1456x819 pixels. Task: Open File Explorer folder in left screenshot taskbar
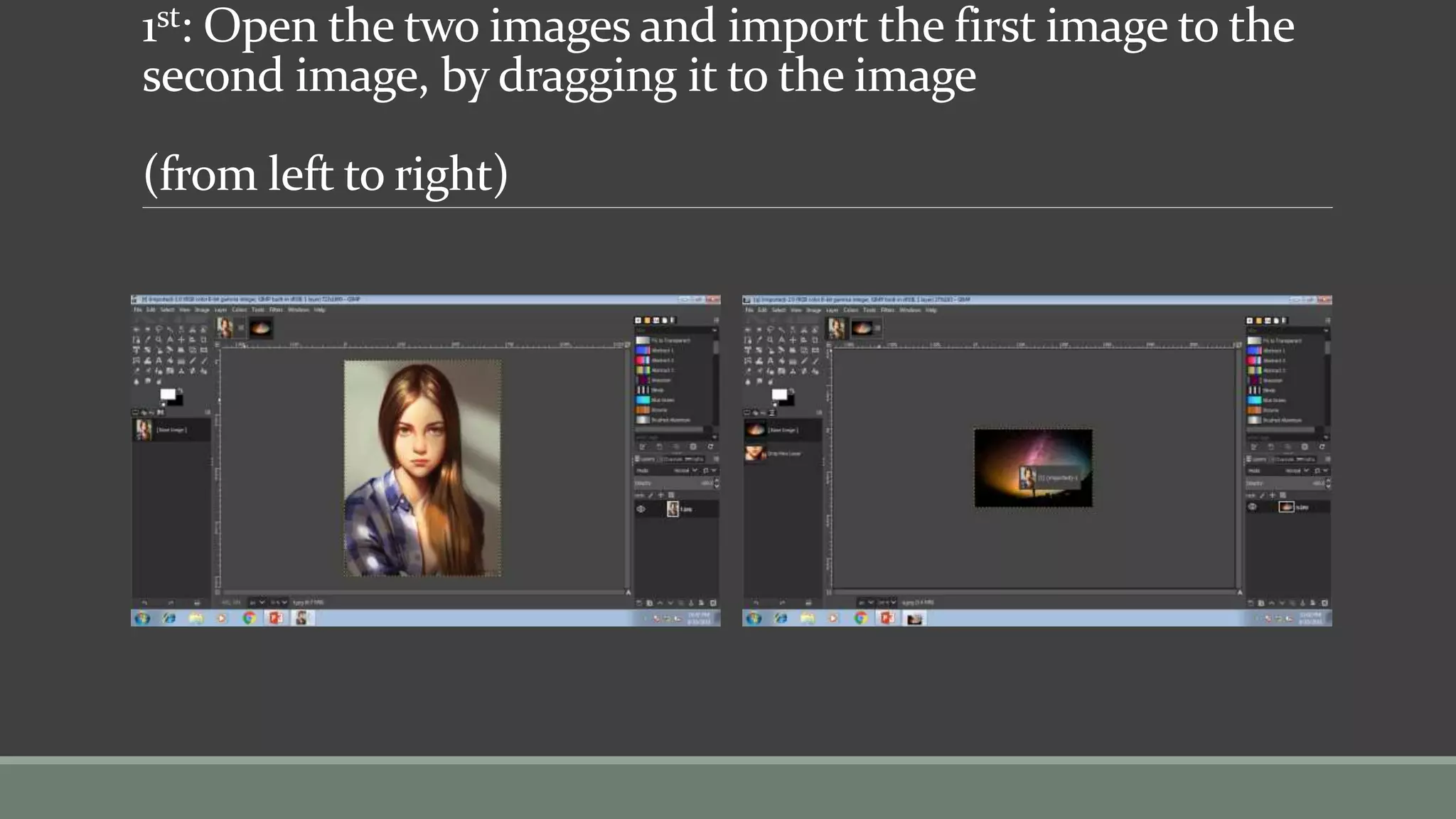[x=196, y=618]
